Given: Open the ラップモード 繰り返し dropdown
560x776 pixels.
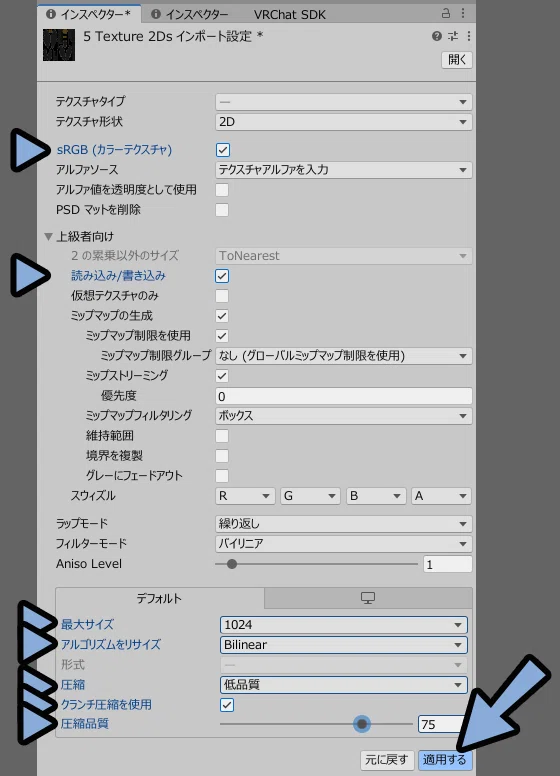Looking at the screenshot, I should [x=343, y=524].
